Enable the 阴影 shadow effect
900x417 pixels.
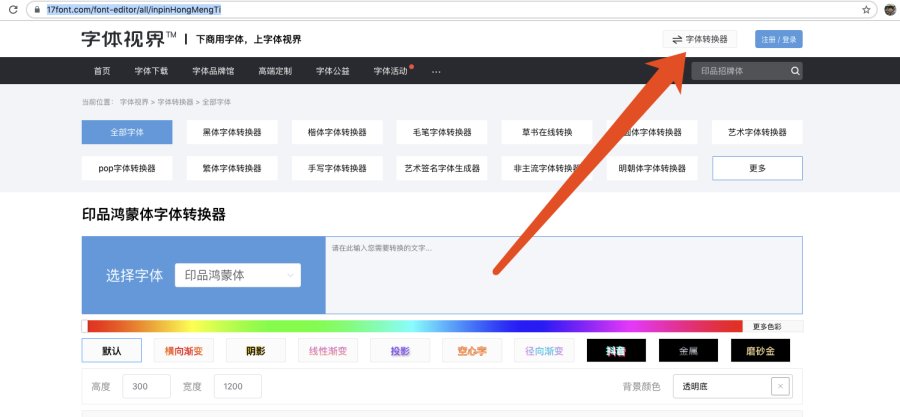255,351
